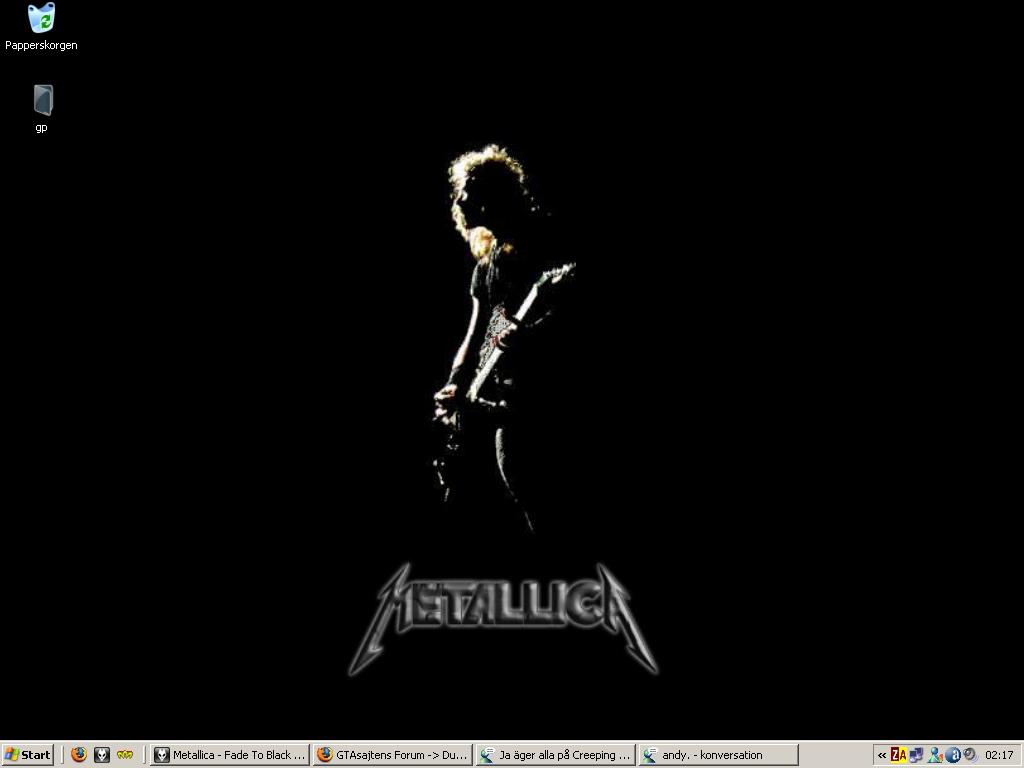This screenshot has height=768, width=1024.
Task: Switch to the GTAsajtens Forum Firefox window
Action: (x=392, y=755)
